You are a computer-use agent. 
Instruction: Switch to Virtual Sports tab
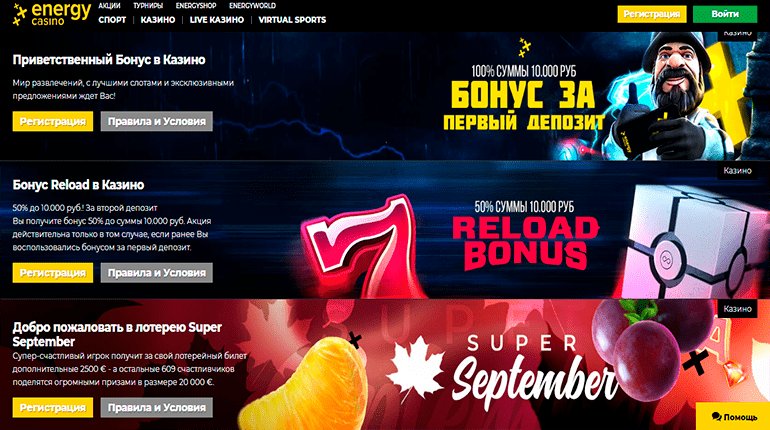coord(292,20)
